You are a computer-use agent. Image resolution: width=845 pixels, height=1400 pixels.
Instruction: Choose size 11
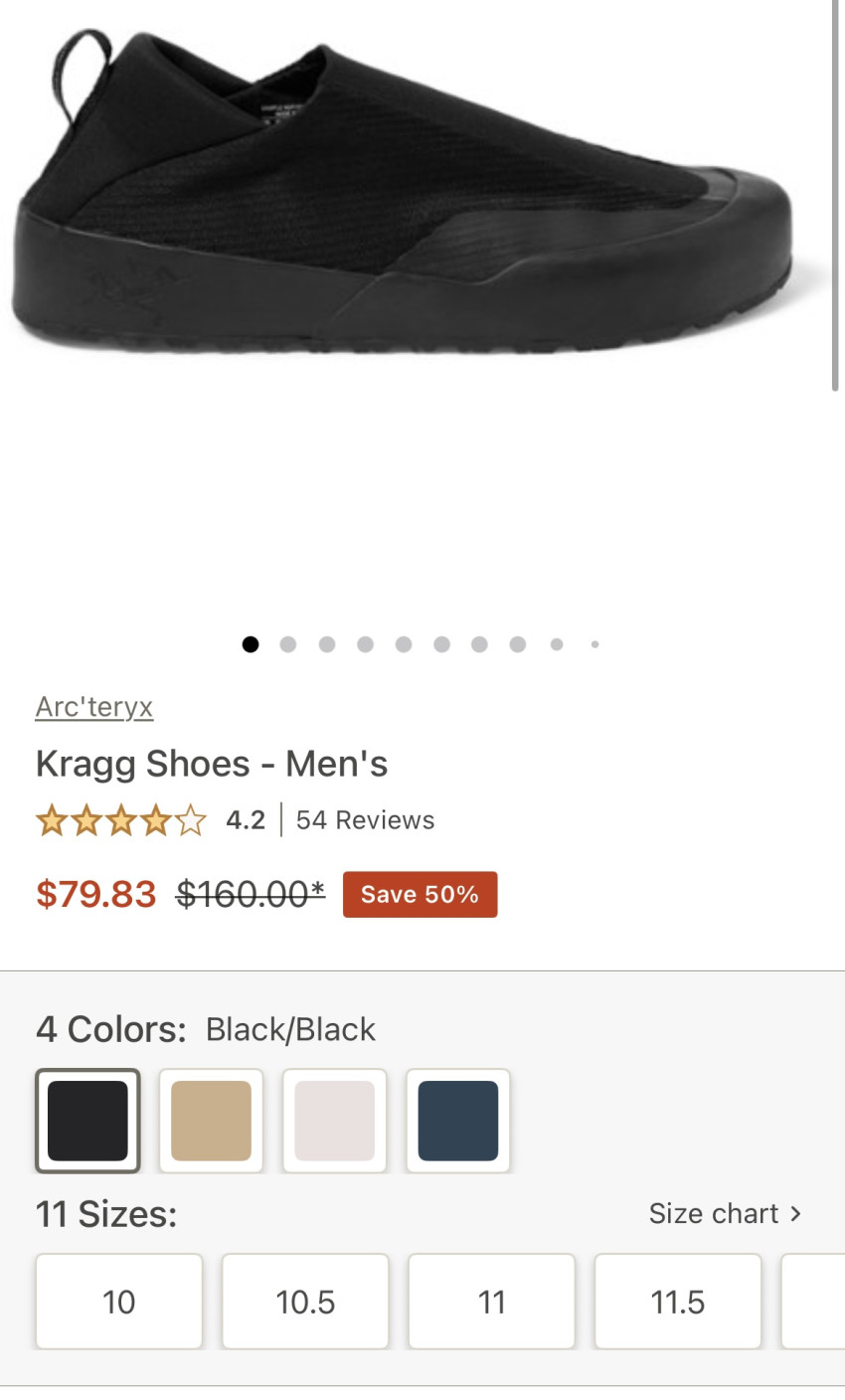tap(491, 1302)
